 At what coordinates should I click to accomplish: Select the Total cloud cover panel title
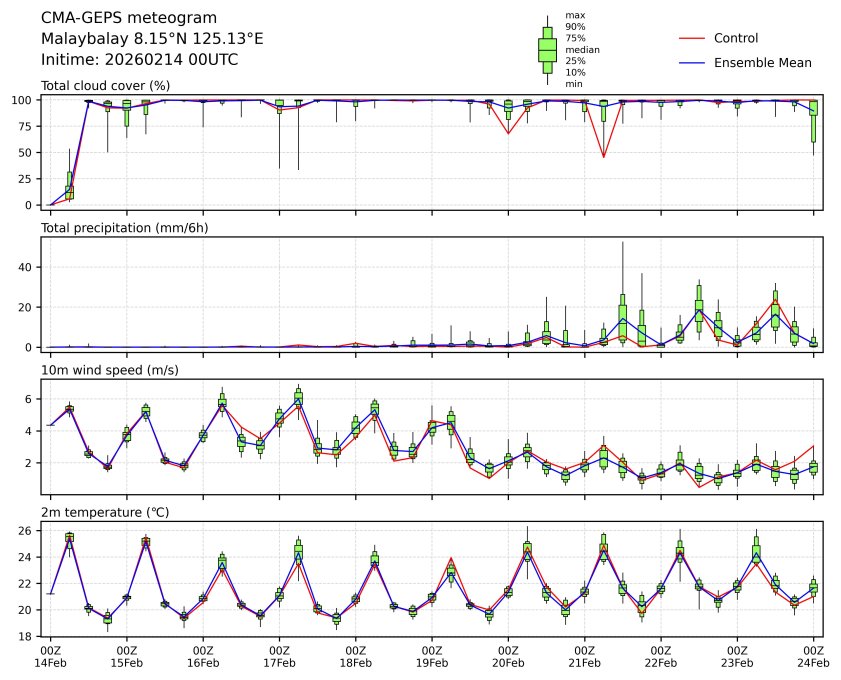pos(105,85)
